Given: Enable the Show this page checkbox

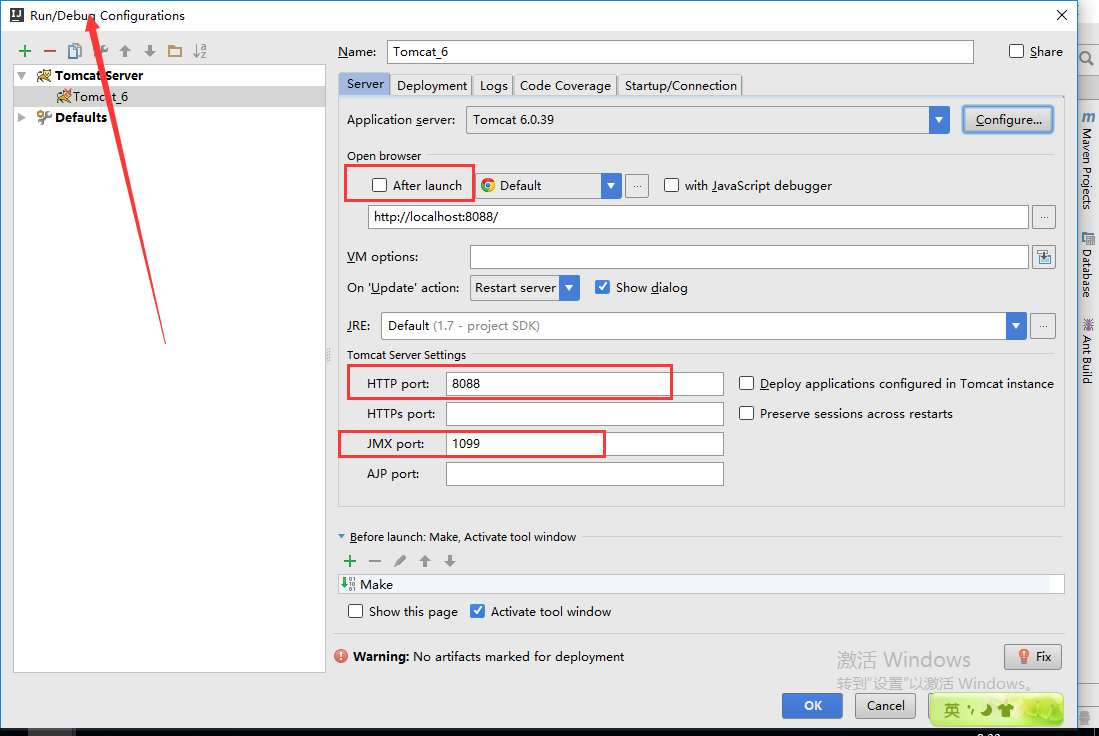Looking at the screenshot, I should [x=355, y=611].
